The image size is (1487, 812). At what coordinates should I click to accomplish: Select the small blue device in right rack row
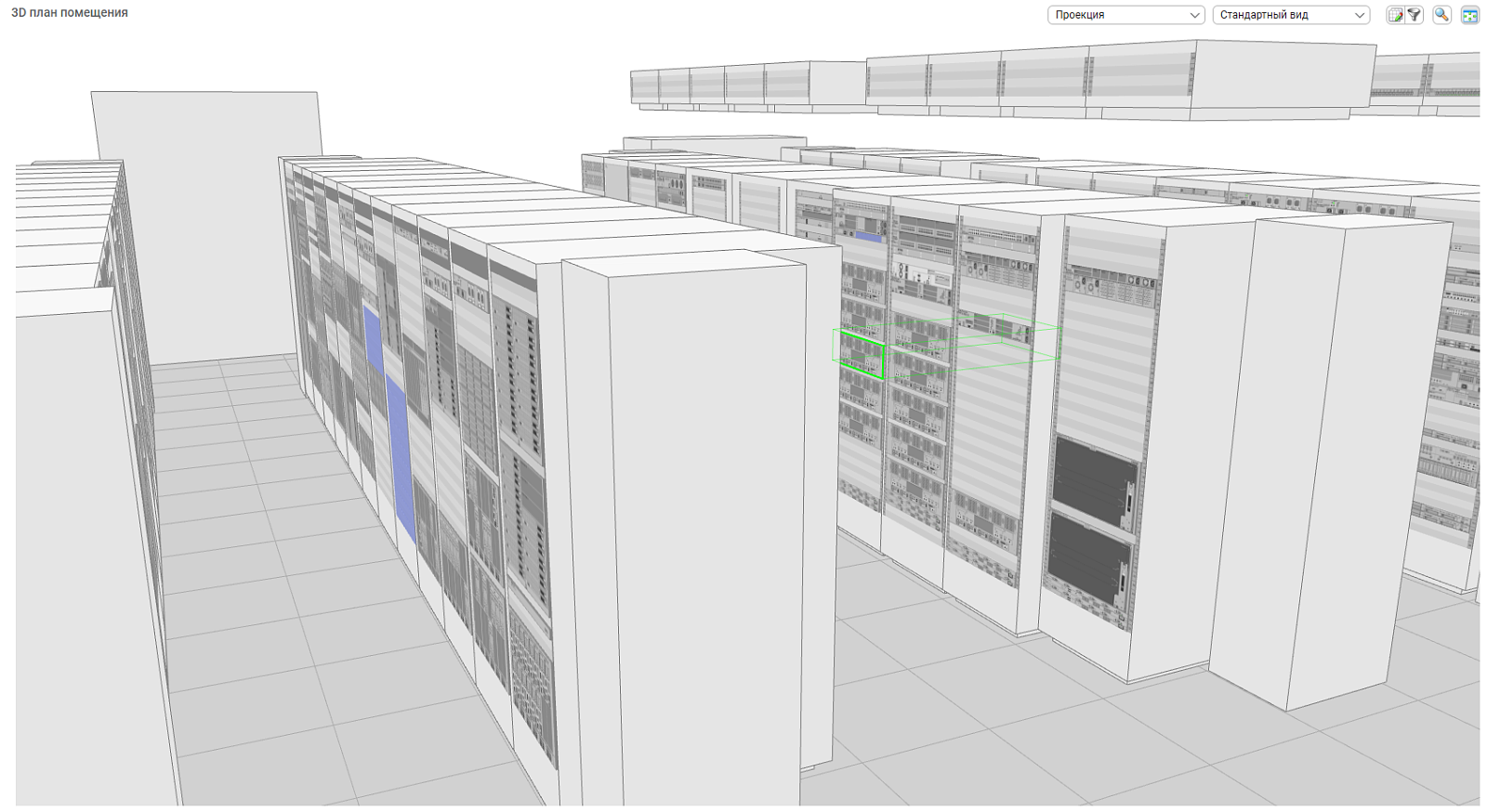click(x=870, y=237)
